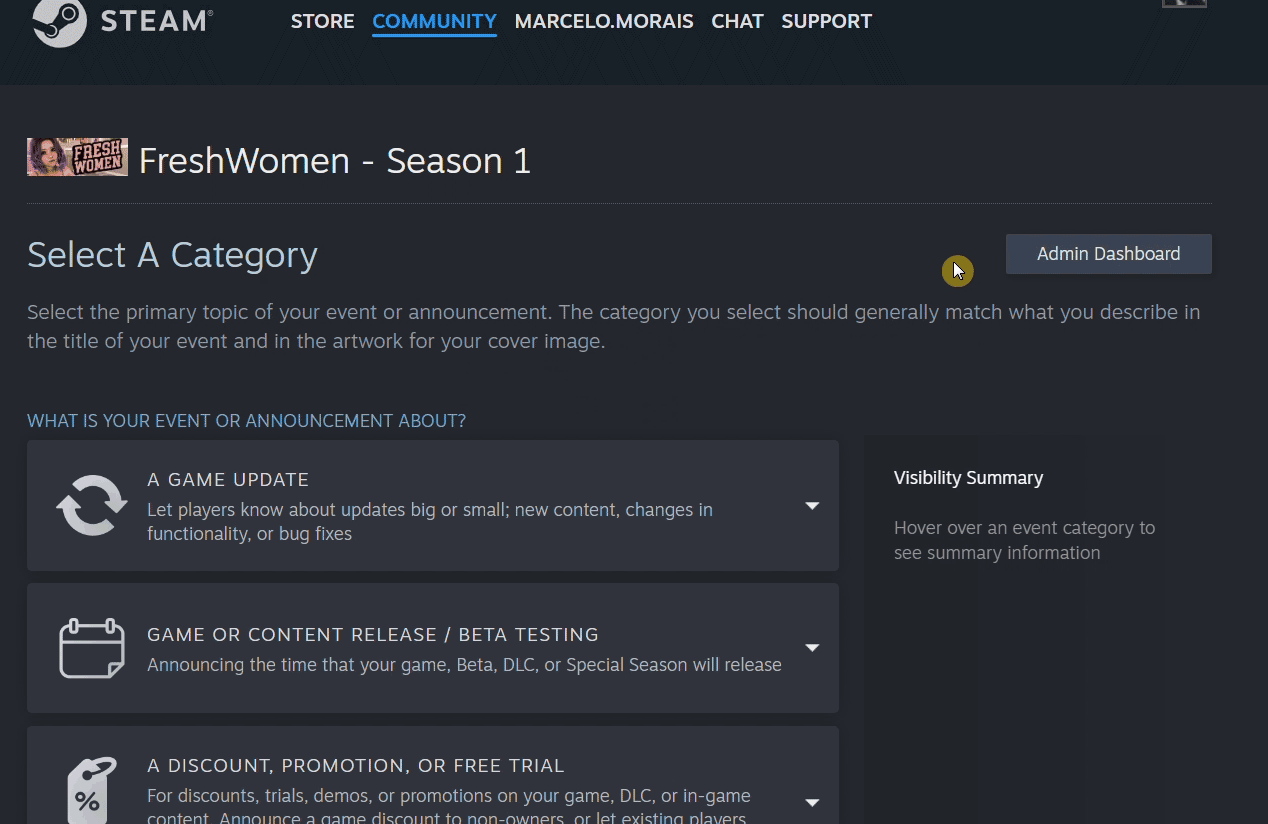Click the 'Announcing the time' description
The height and width of the screenshot is (824, 1268).
tap(464, 665)
